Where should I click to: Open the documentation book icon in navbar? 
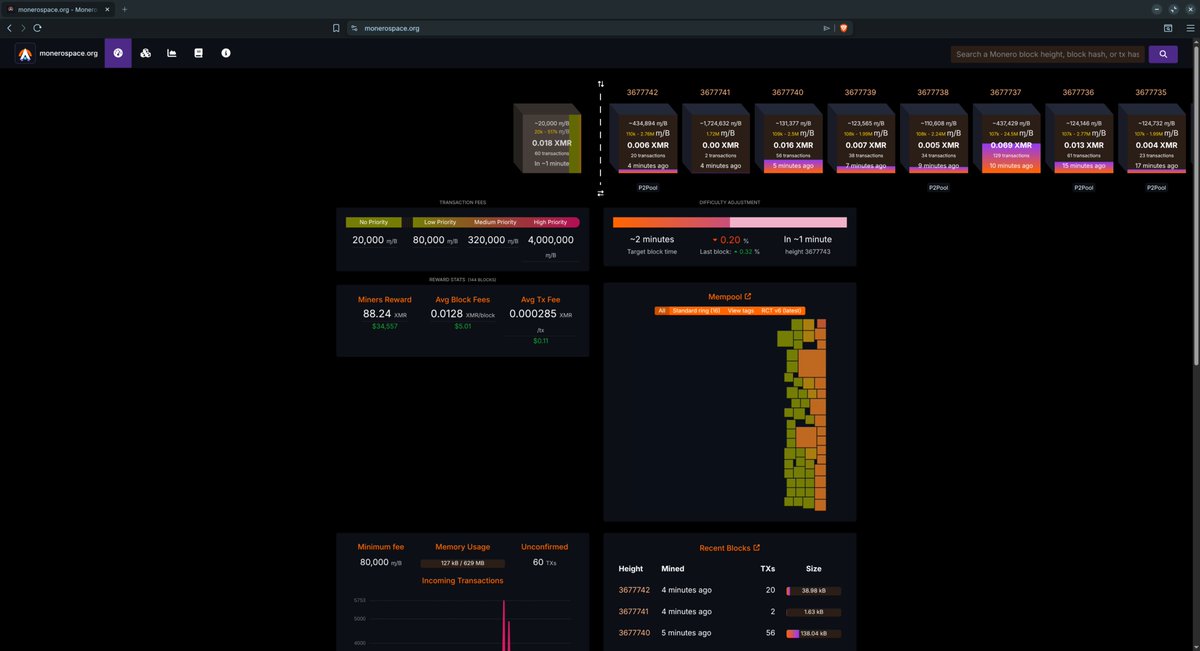click(x=199, y=53)
